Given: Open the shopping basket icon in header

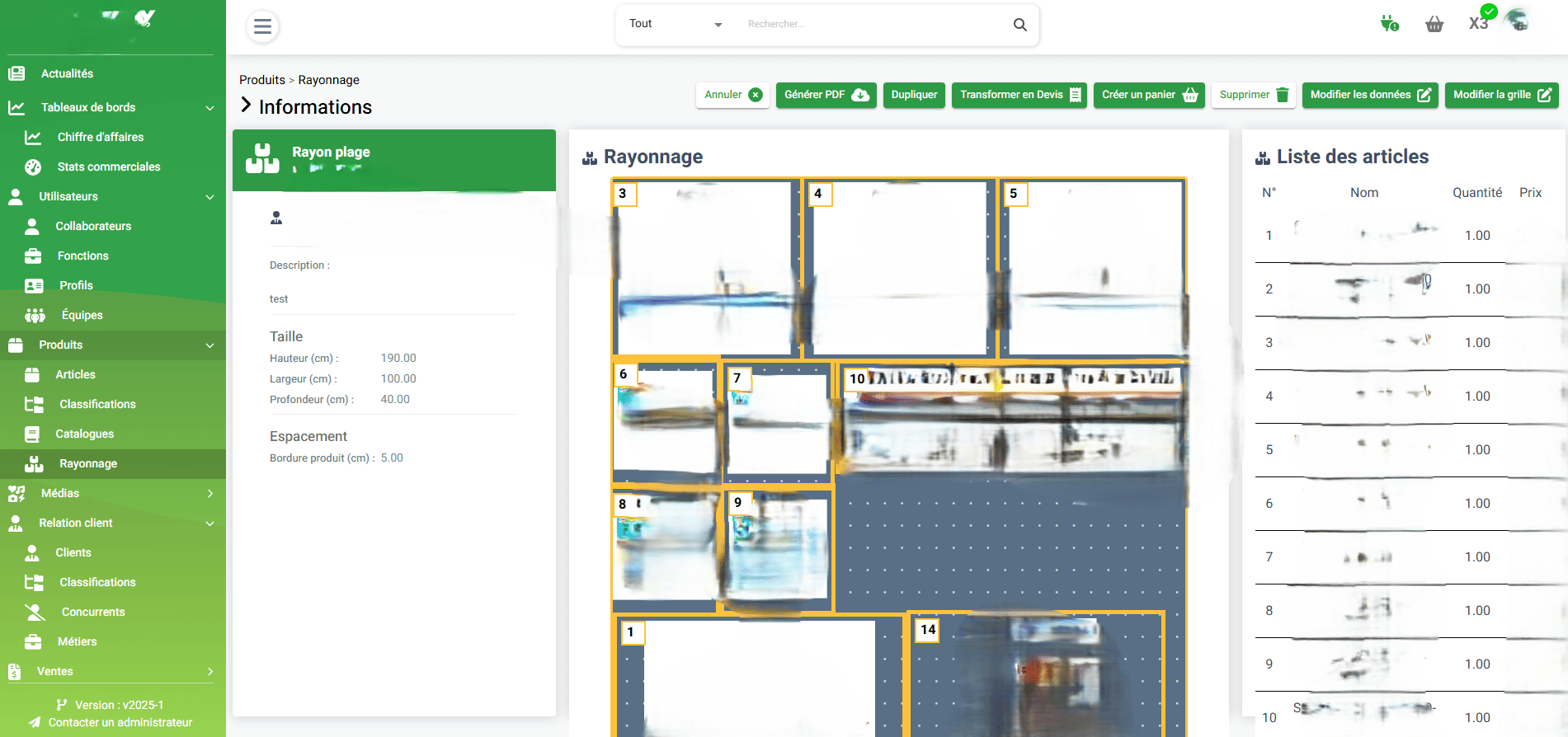Looking at the screenshot, I should coord(1434,24).
